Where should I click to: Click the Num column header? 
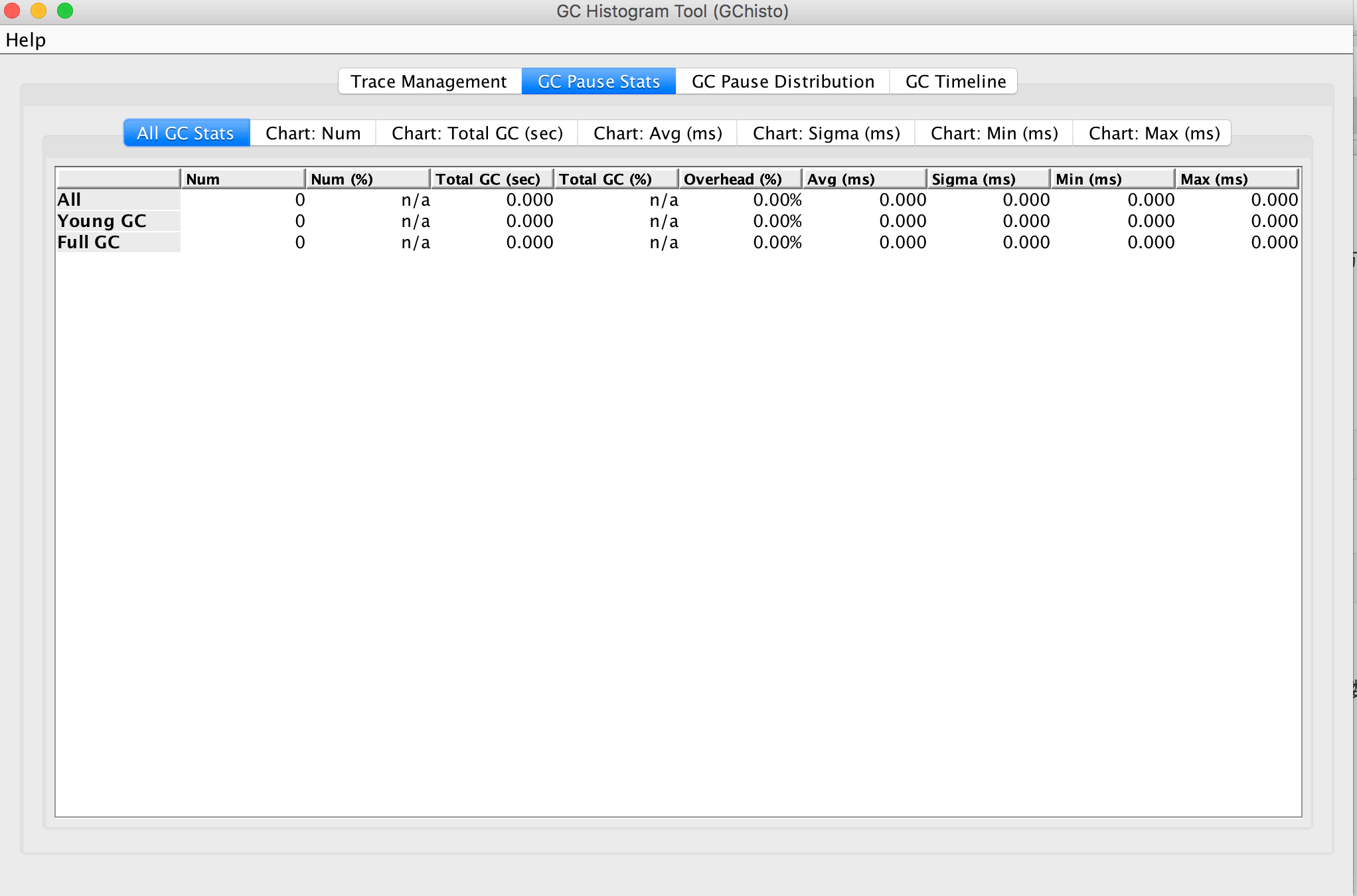[242, 179]
